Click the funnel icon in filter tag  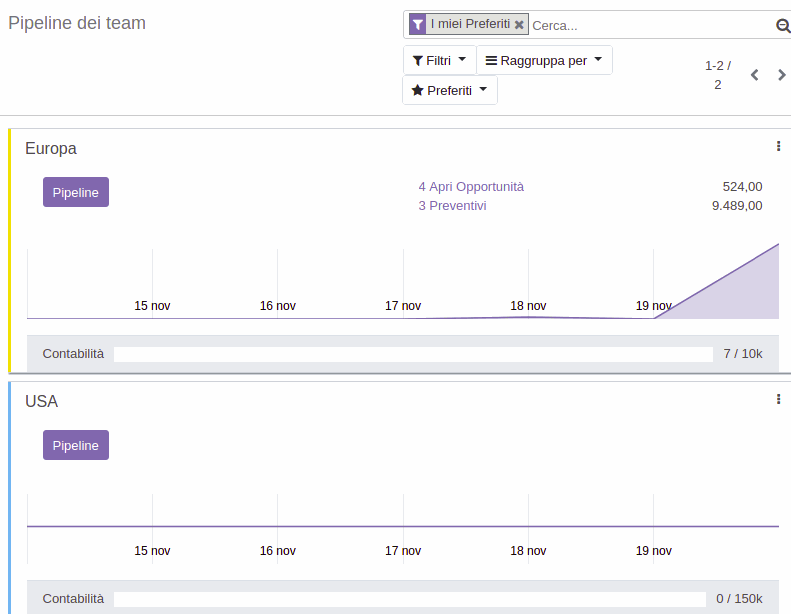coord(418,24)
